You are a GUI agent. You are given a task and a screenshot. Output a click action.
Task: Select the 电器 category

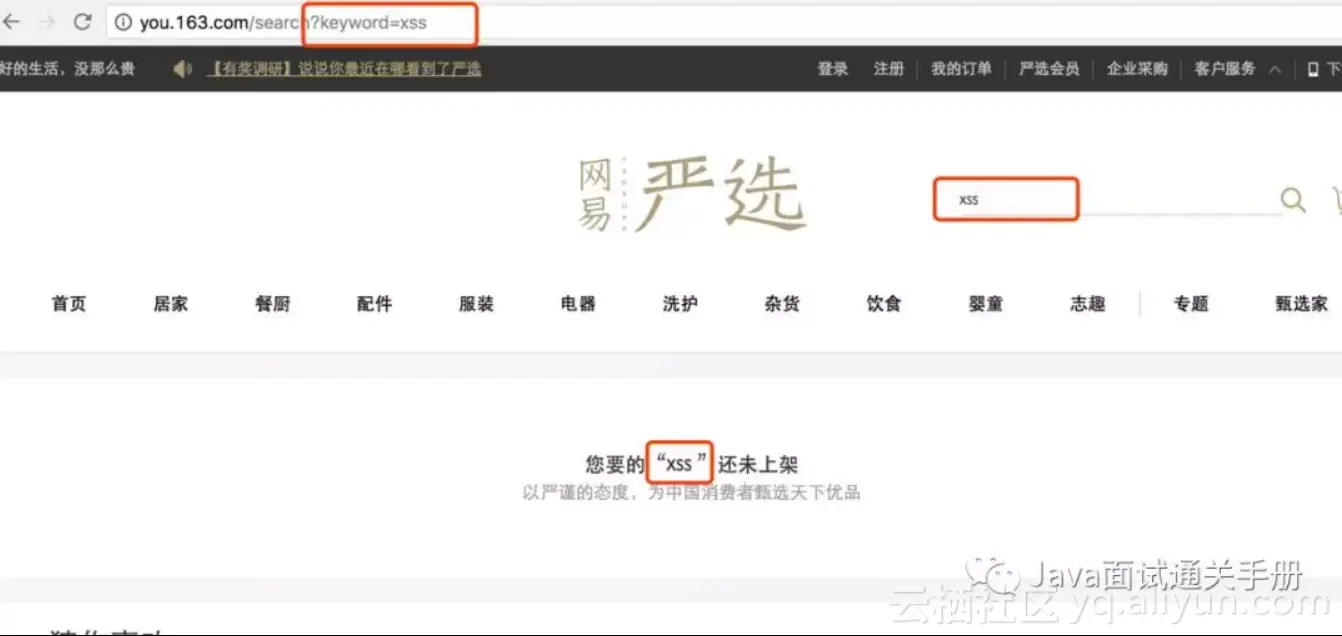(x=578, y=304)
